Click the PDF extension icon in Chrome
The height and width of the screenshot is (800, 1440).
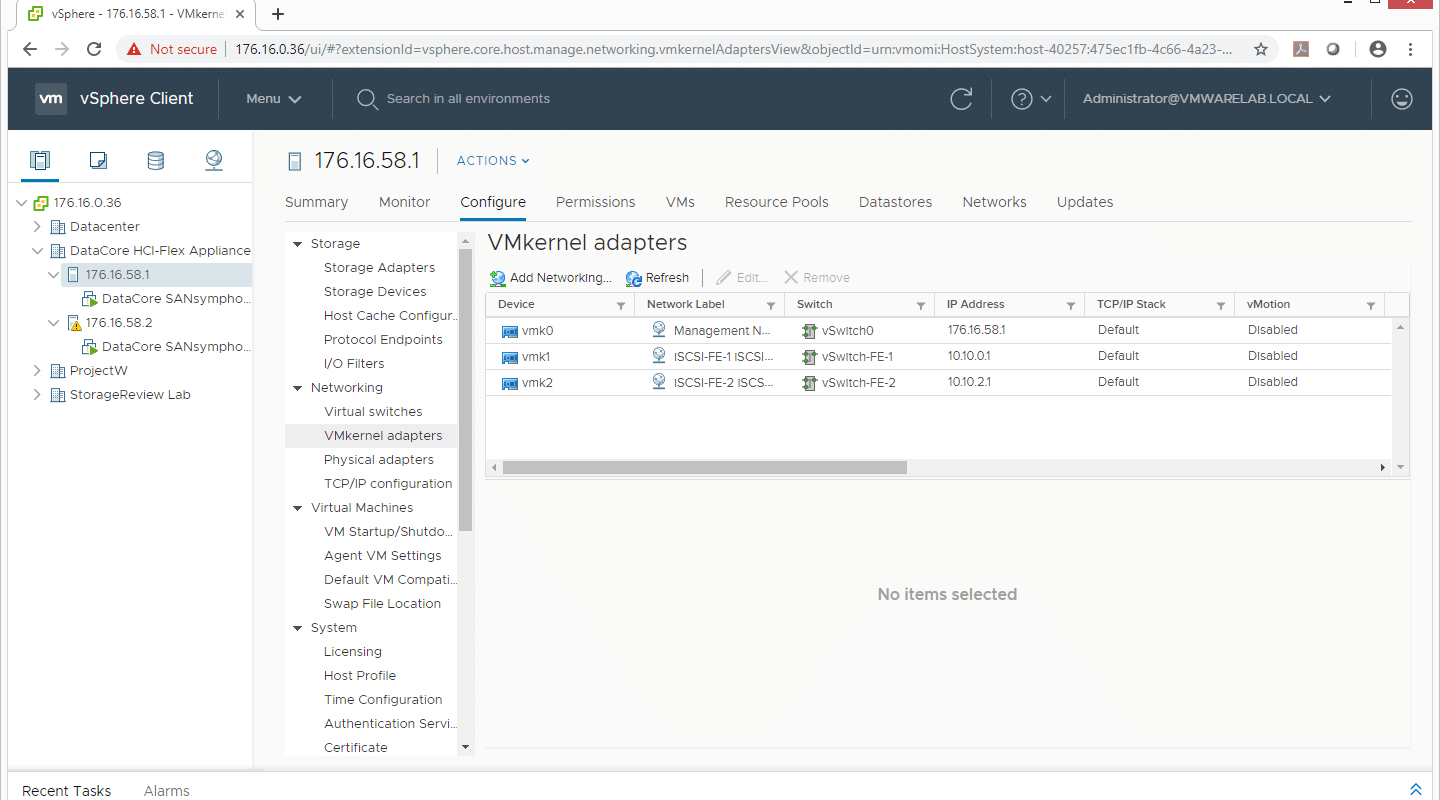(1301, 49)
